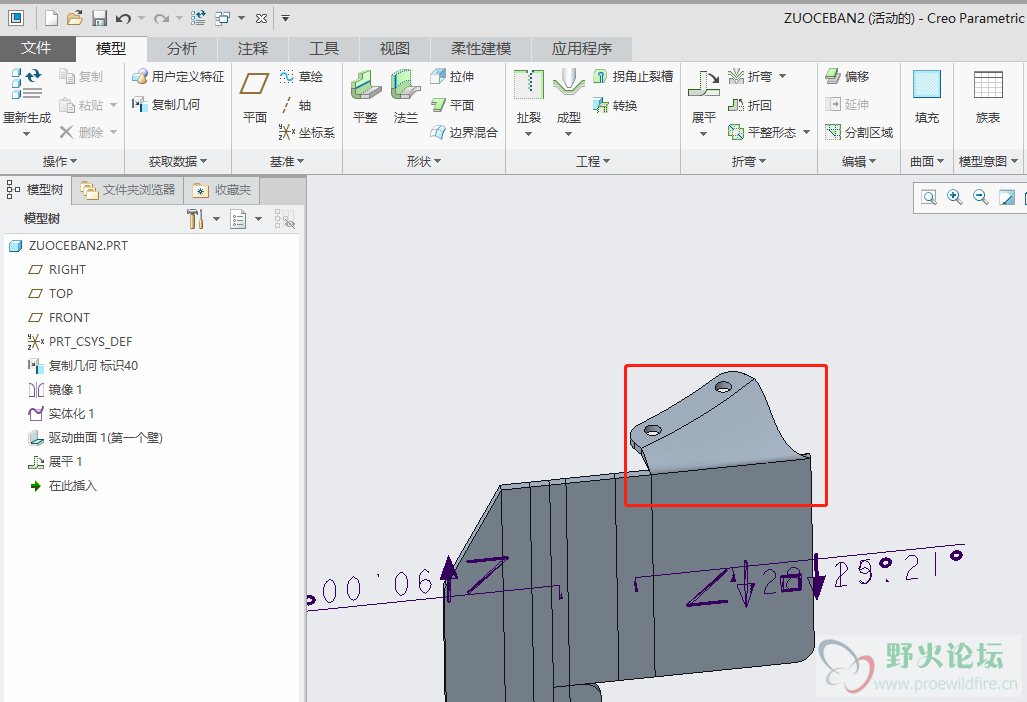Open the 文件 (File) menu
This screenshot has width=1027, height=702.
[x=37, y=48]
